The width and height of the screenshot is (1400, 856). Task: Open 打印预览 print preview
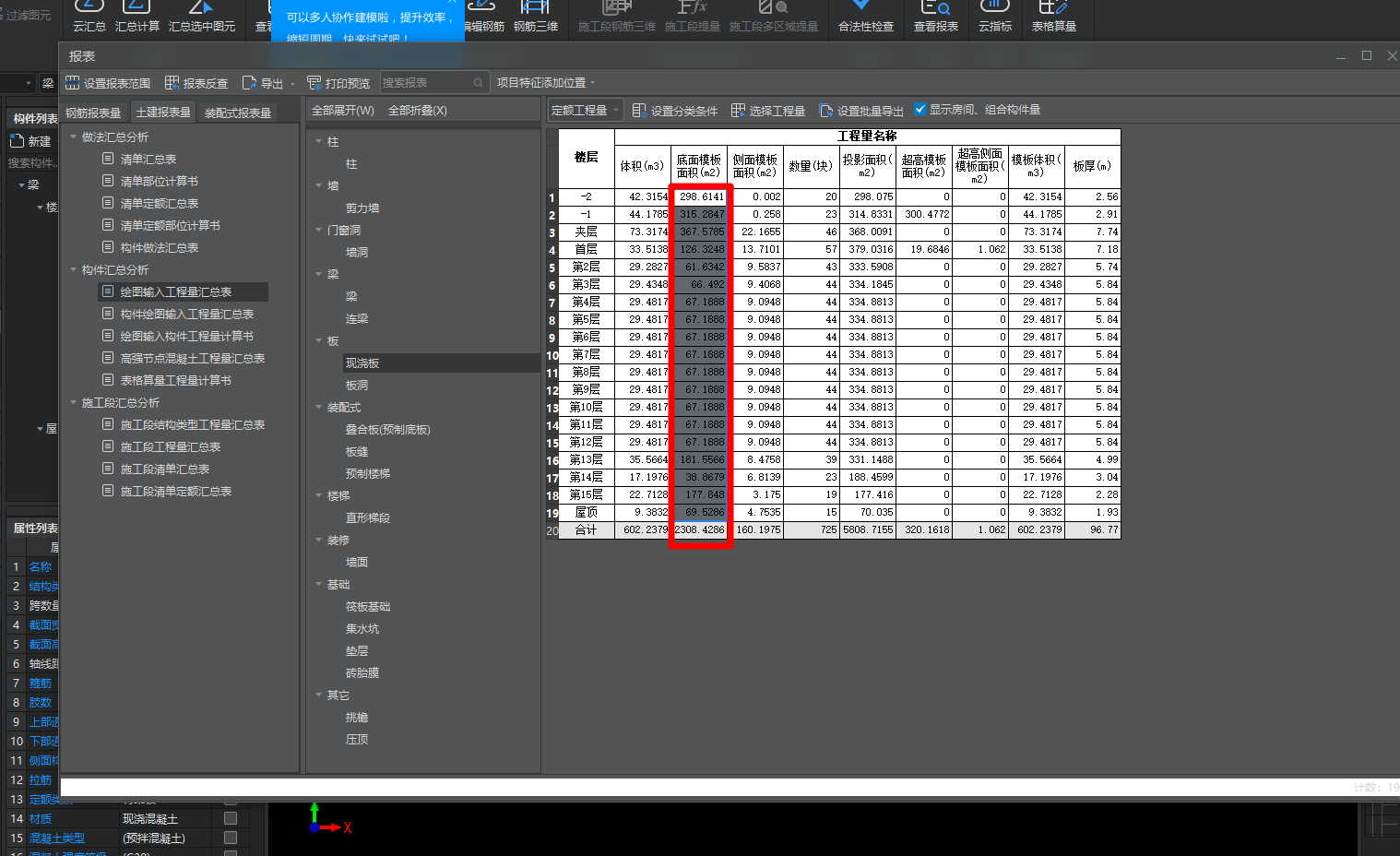pyautogui.click(x=338, y=83)
